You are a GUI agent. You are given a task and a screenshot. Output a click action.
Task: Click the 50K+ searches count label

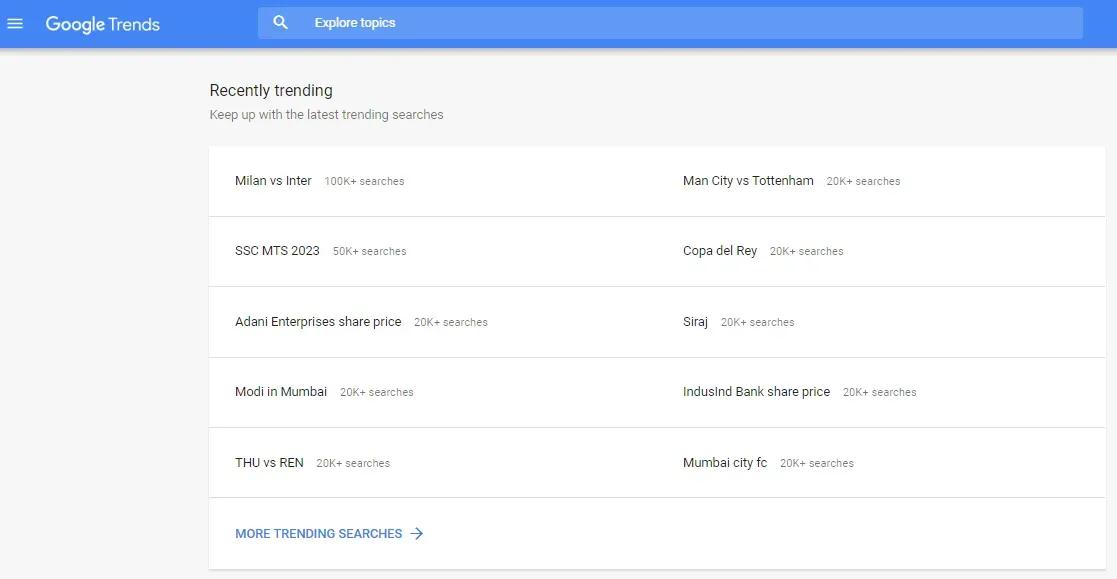click(369, 252)
